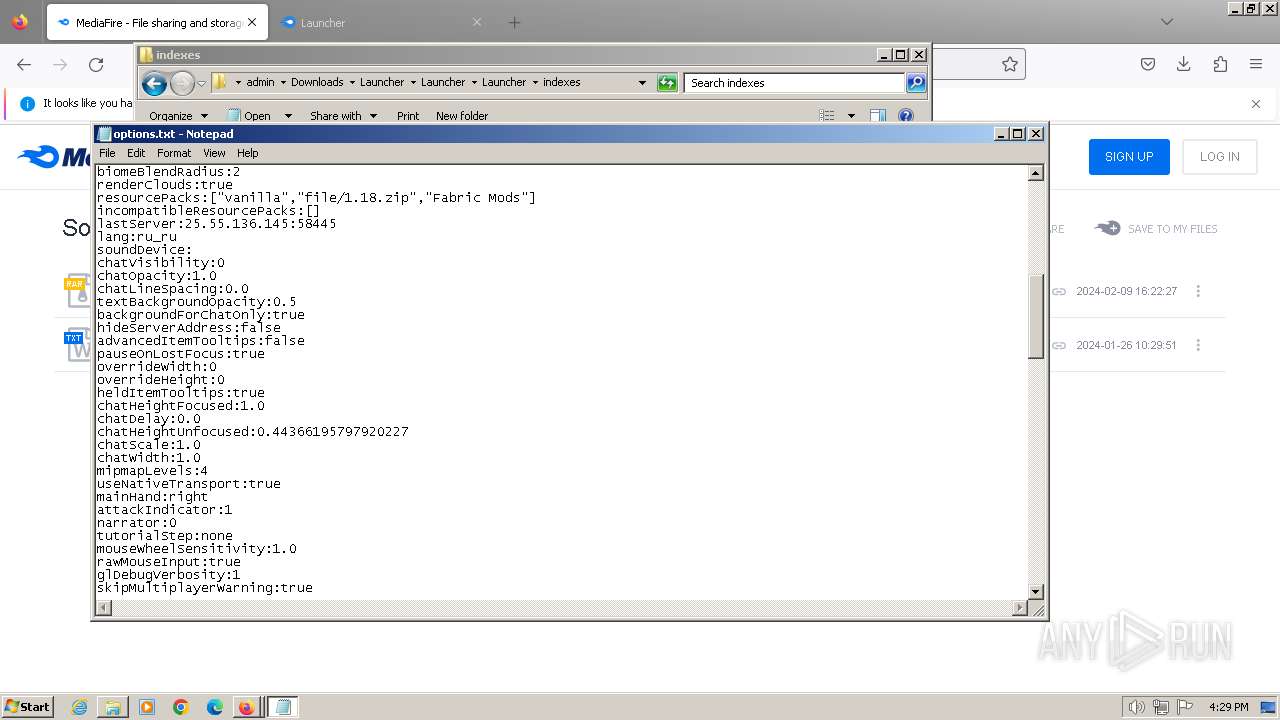Viewport: 1280px width, 720px height.
Task: Open volume control in system tray
Action: click(x=1137, y=707)
